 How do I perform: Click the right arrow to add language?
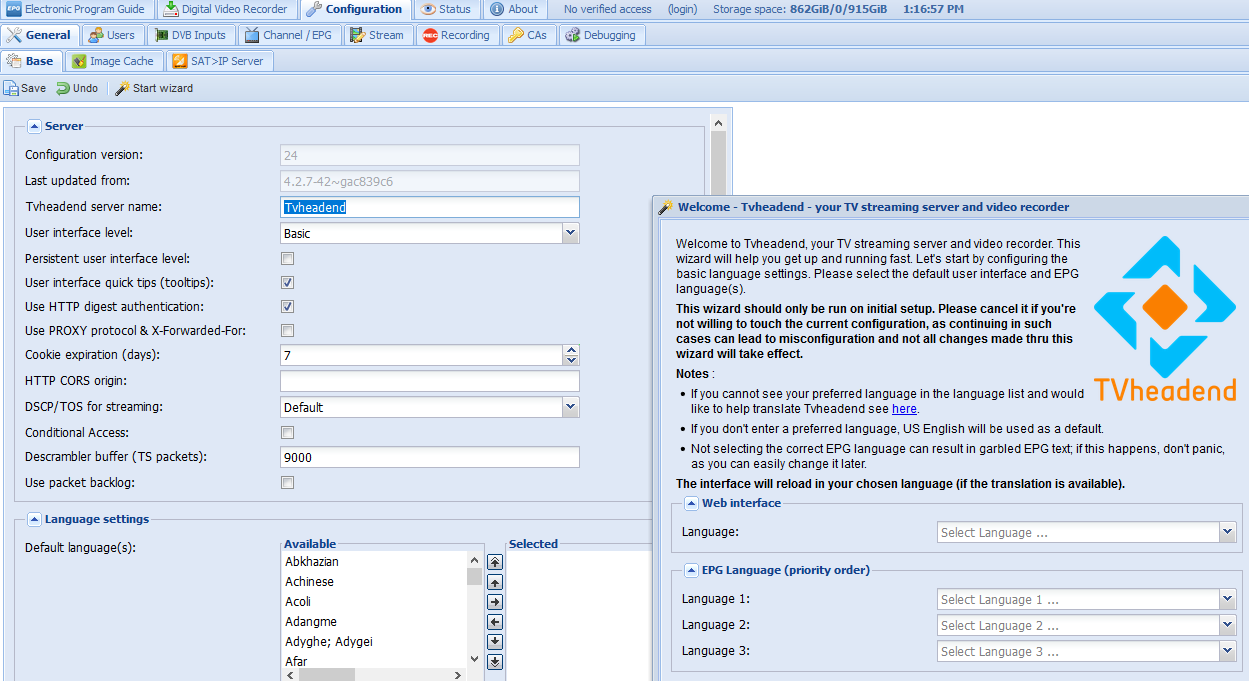(x=495, y=602)
